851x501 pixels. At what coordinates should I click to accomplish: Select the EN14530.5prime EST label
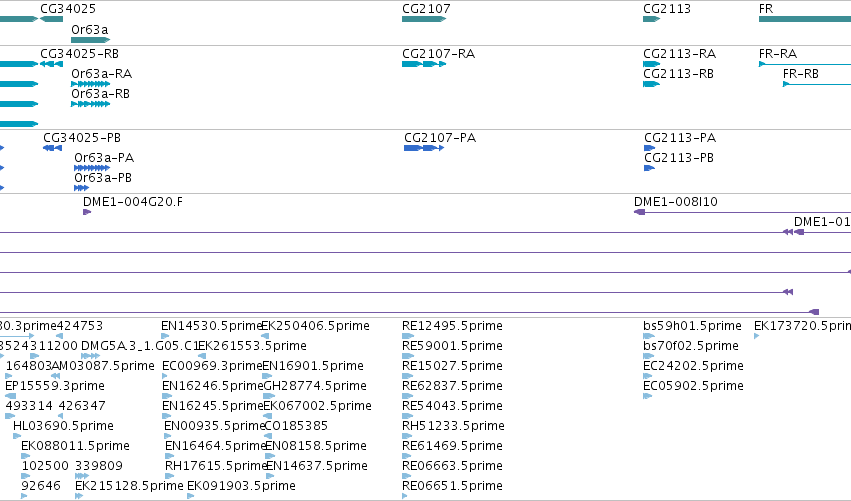[x=212, y=326]
